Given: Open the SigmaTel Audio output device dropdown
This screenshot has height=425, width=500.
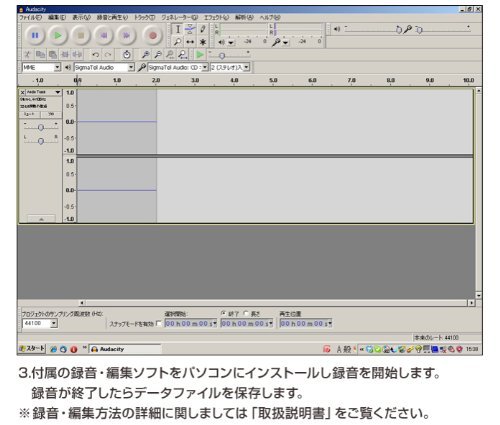Looking at the screenshot, I should pos(131,67).
